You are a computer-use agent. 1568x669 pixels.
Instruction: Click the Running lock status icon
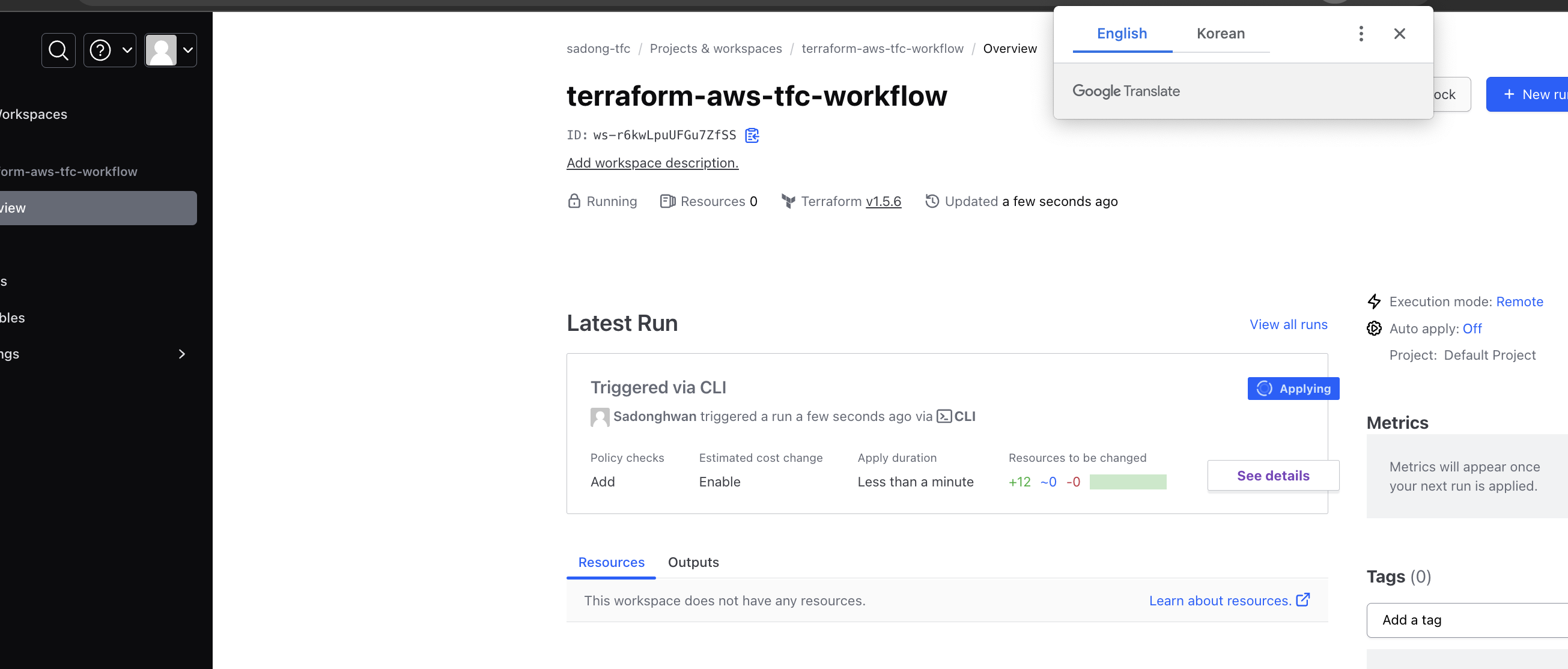click(x=574, y=201)
